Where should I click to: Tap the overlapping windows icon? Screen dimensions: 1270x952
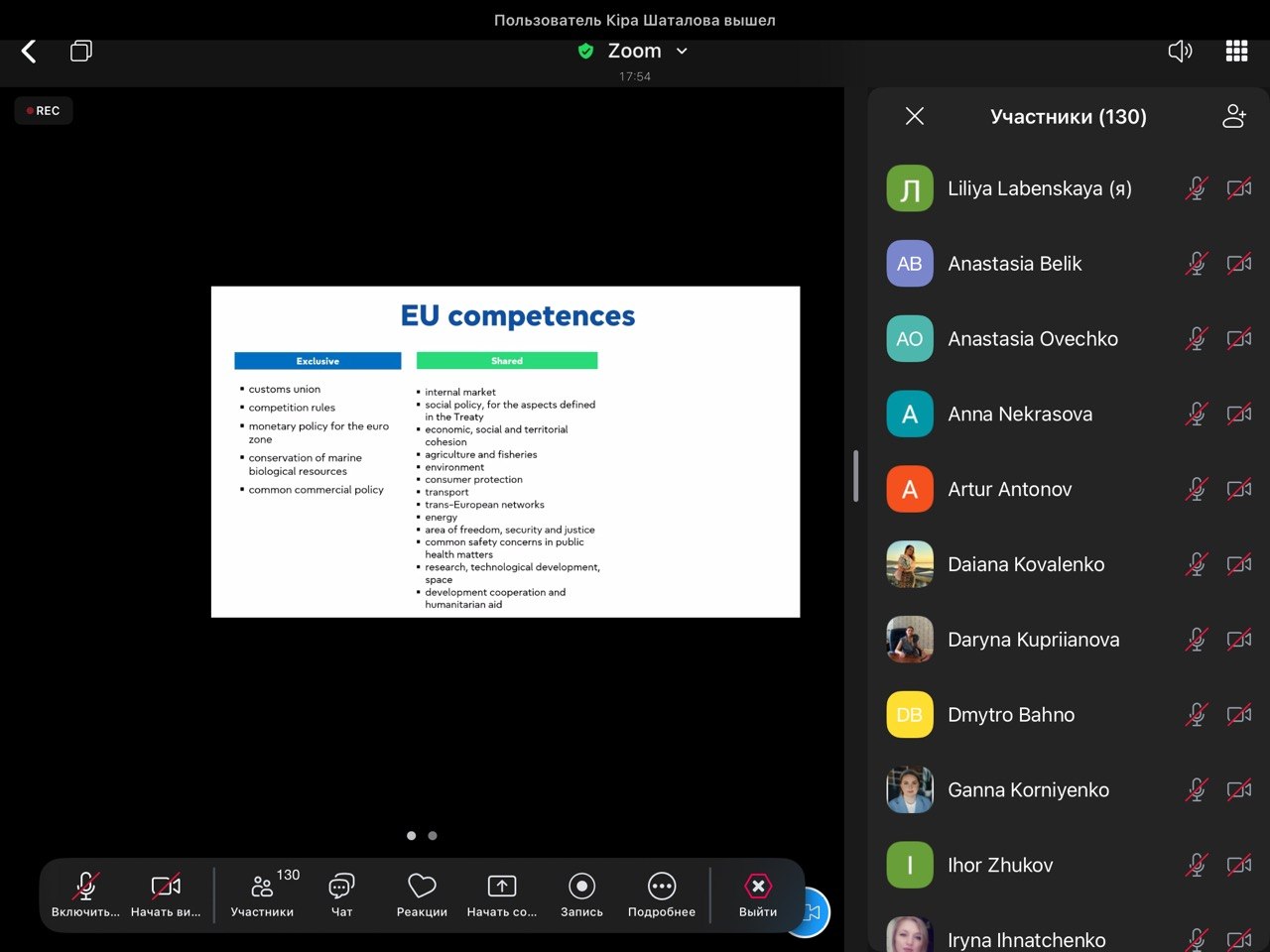[x=81, y=52]
